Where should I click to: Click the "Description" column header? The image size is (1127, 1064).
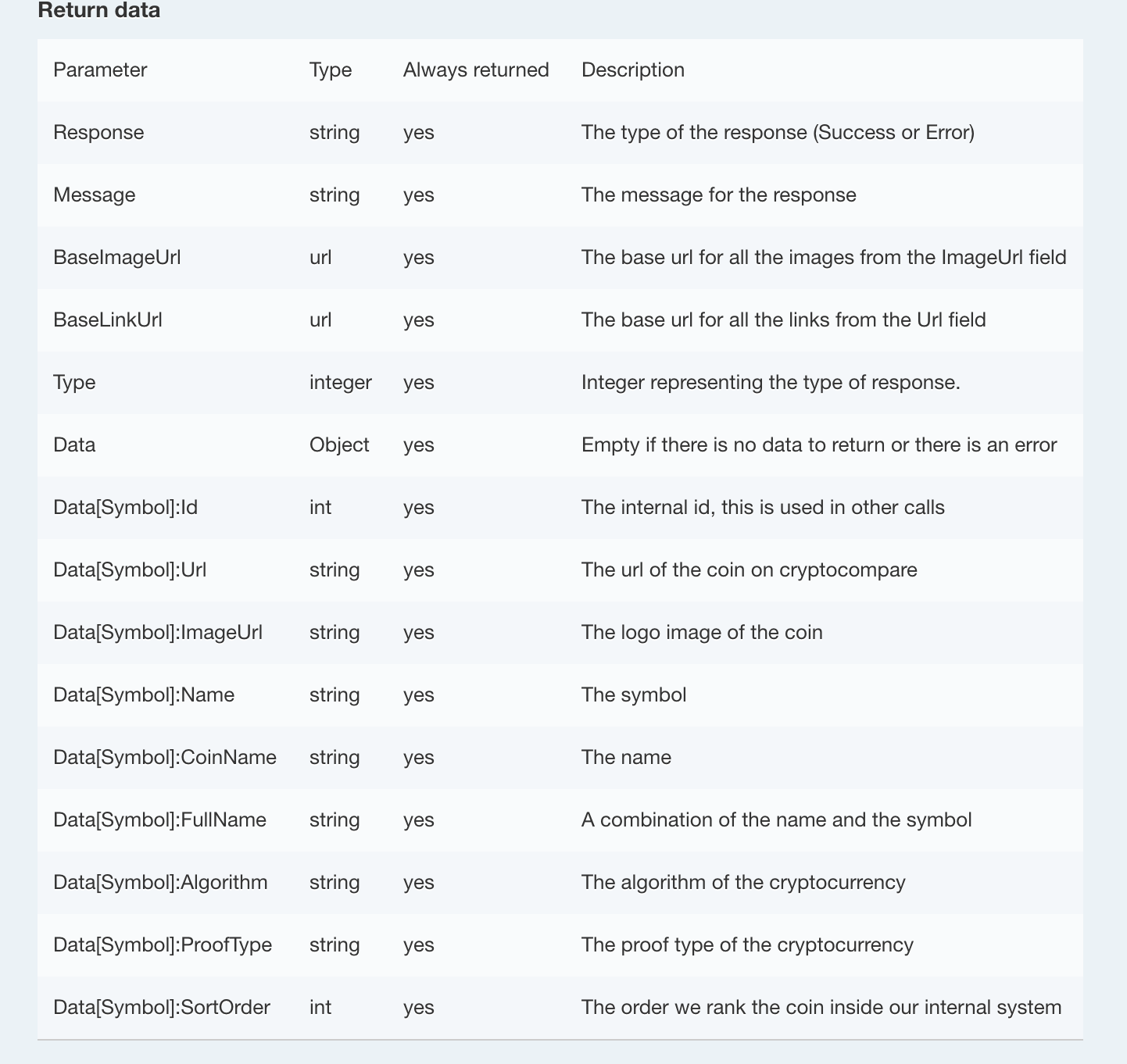click(633, 70)
